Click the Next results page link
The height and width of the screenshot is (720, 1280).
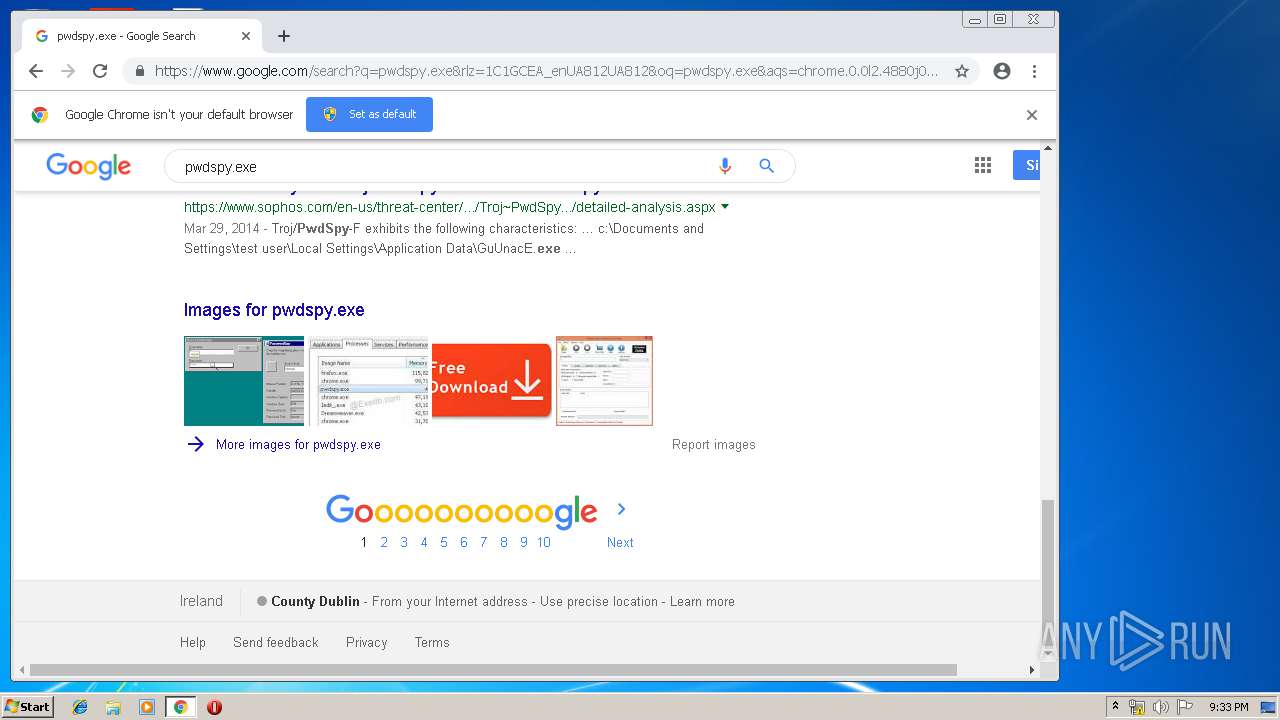pos(620,542)
